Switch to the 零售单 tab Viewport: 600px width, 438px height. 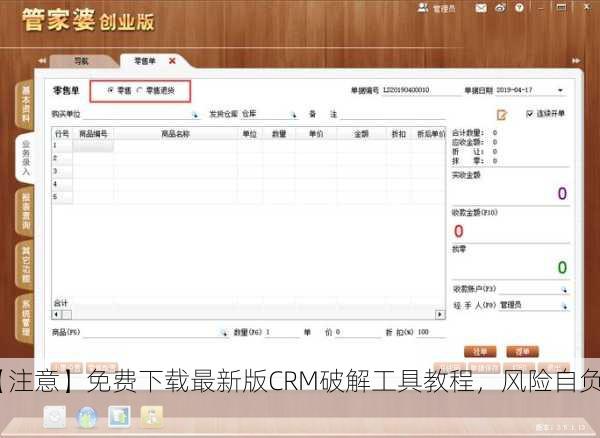tap(145, 61)
